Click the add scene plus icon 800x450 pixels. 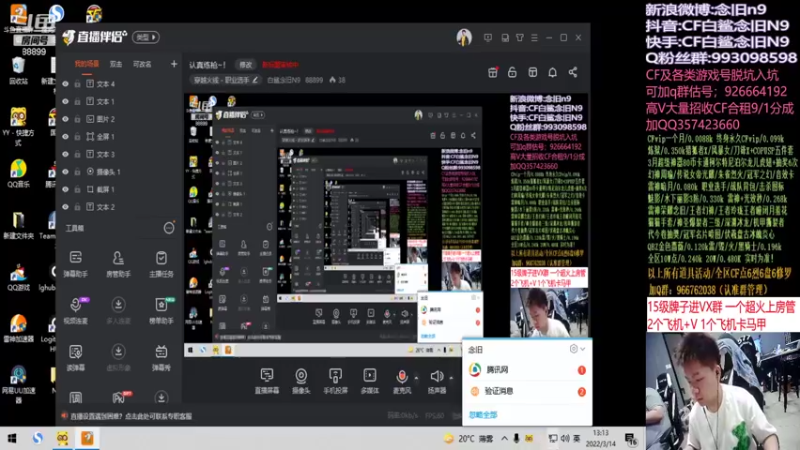(x=174, y=64)
